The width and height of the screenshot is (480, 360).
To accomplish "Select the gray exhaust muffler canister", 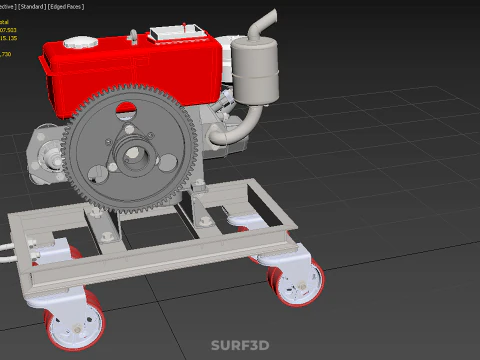I will point(255,70).
